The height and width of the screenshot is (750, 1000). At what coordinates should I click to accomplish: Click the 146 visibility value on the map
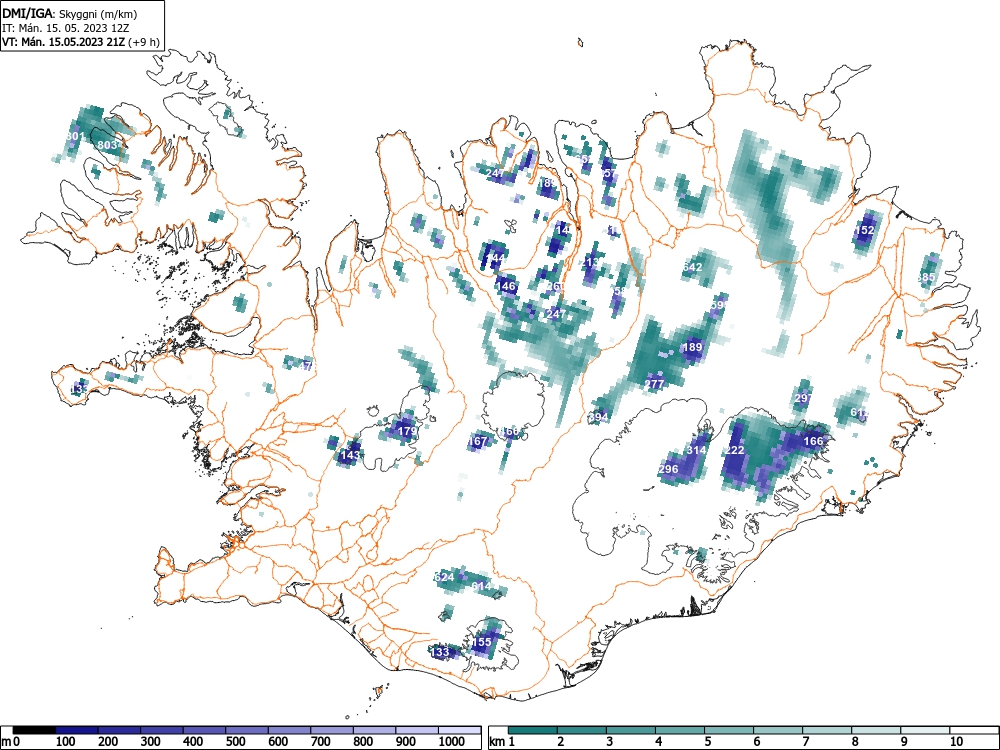[x=506, y=286]
